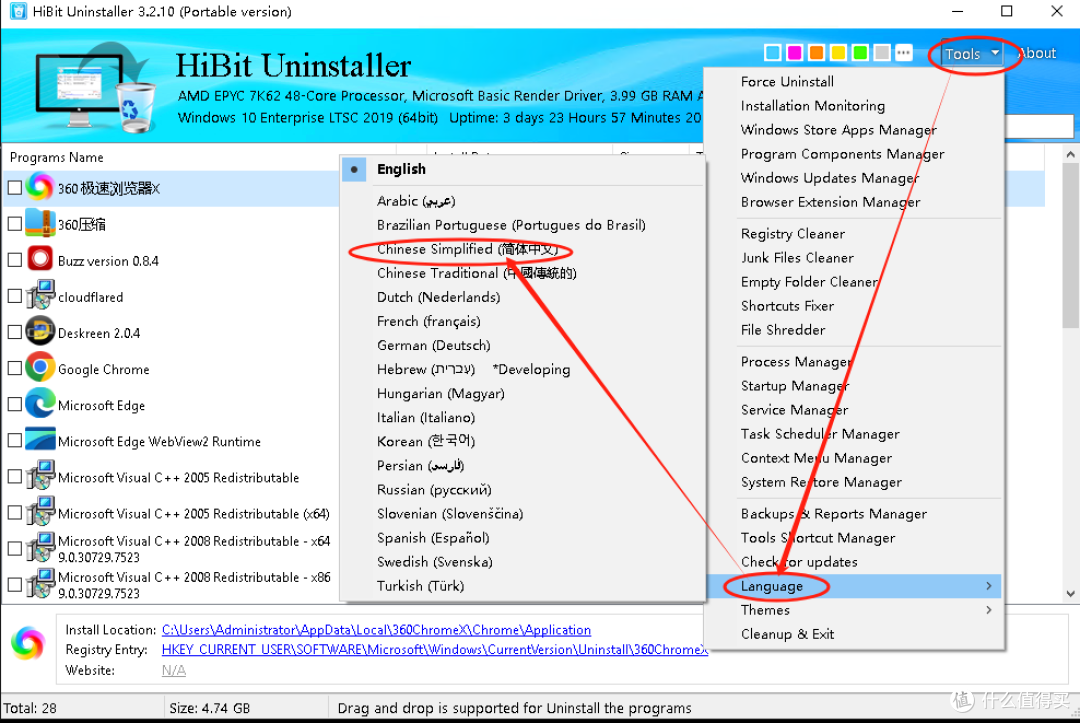Expand the Themes submenu
This screenshot has width=1080, height=723.
click(x=765, y=610)
